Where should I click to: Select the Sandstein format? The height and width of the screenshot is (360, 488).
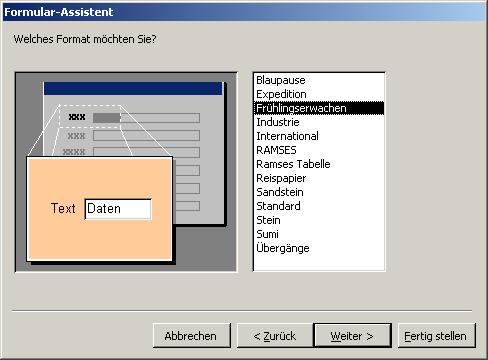point(319,192)
